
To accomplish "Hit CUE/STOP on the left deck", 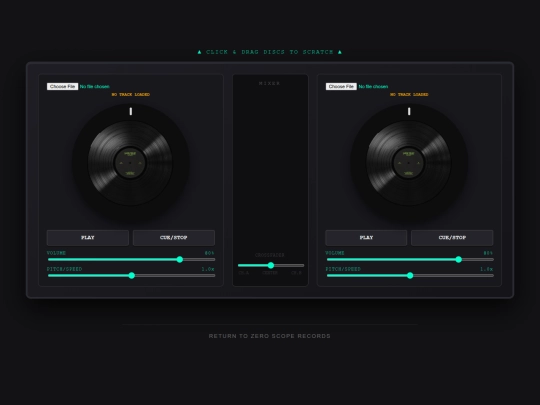I will point(174,238).
